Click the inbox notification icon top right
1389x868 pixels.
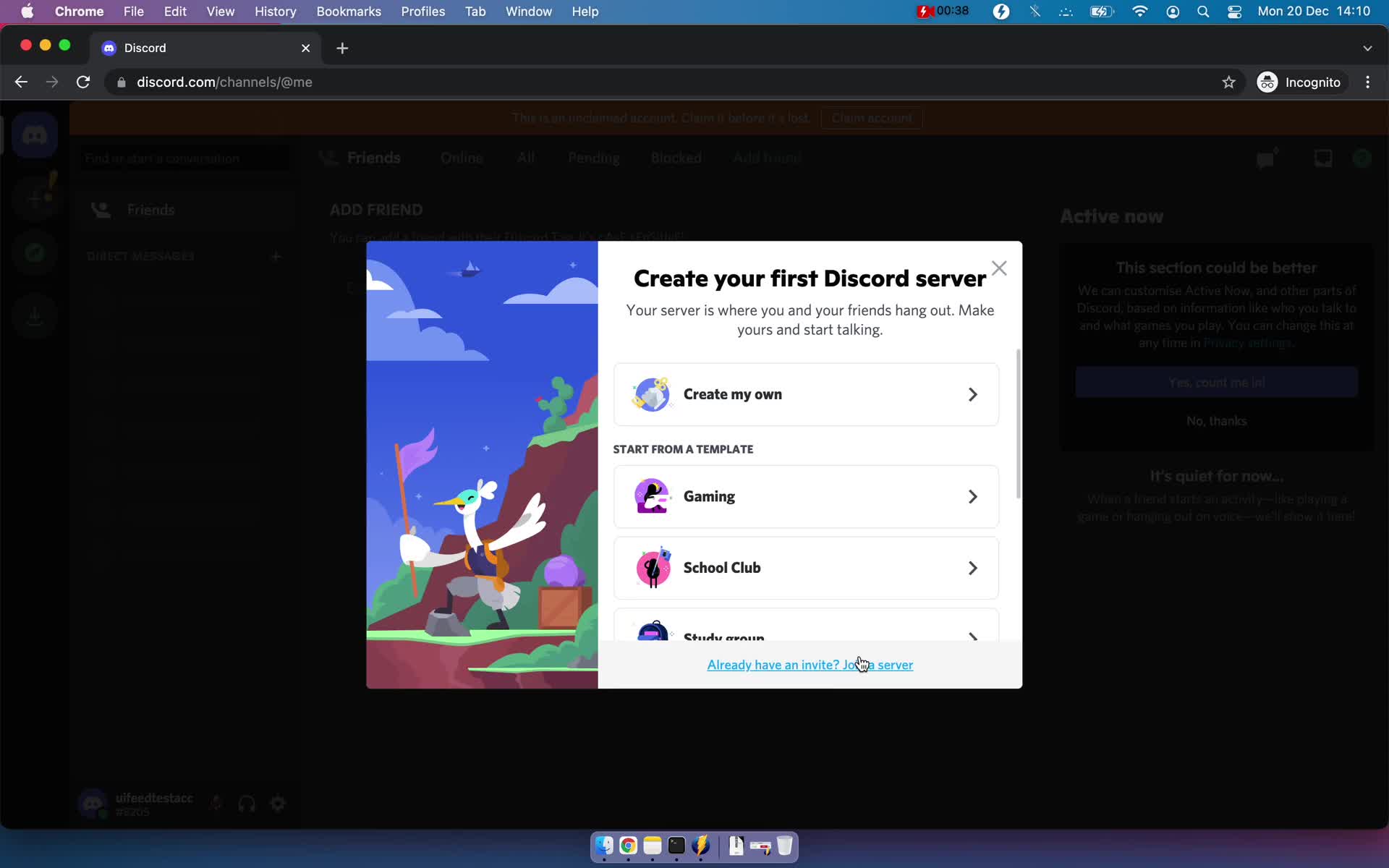click(x=1323, y=158)
